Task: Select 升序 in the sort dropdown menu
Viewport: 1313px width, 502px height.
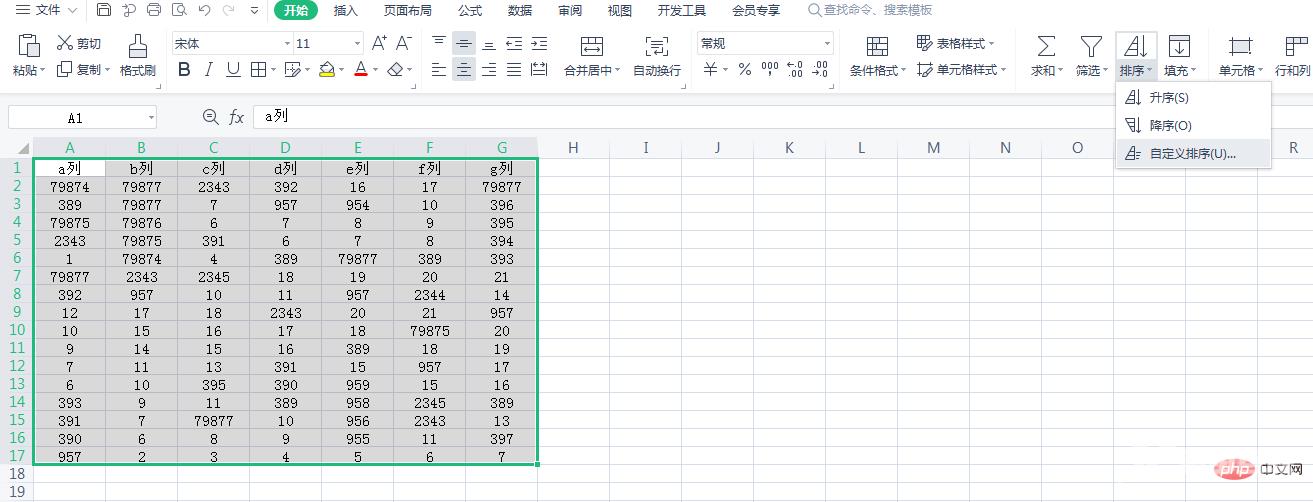Action: point(1168,98)
